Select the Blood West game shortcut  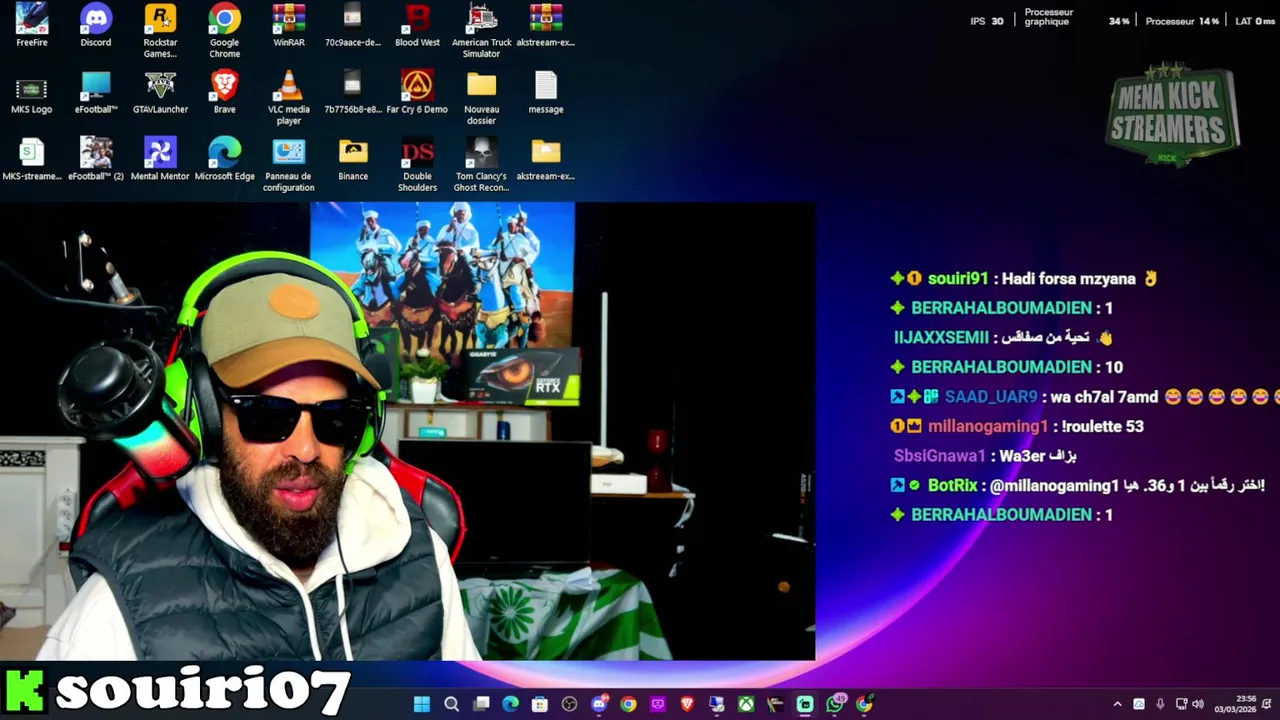(417, 26)
